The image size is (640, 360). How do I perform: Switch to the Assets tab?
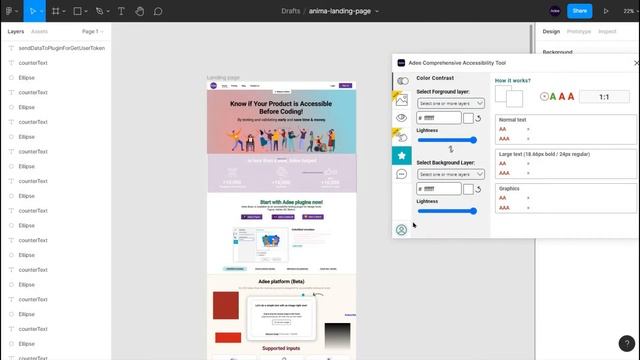(x=39, y=31)
